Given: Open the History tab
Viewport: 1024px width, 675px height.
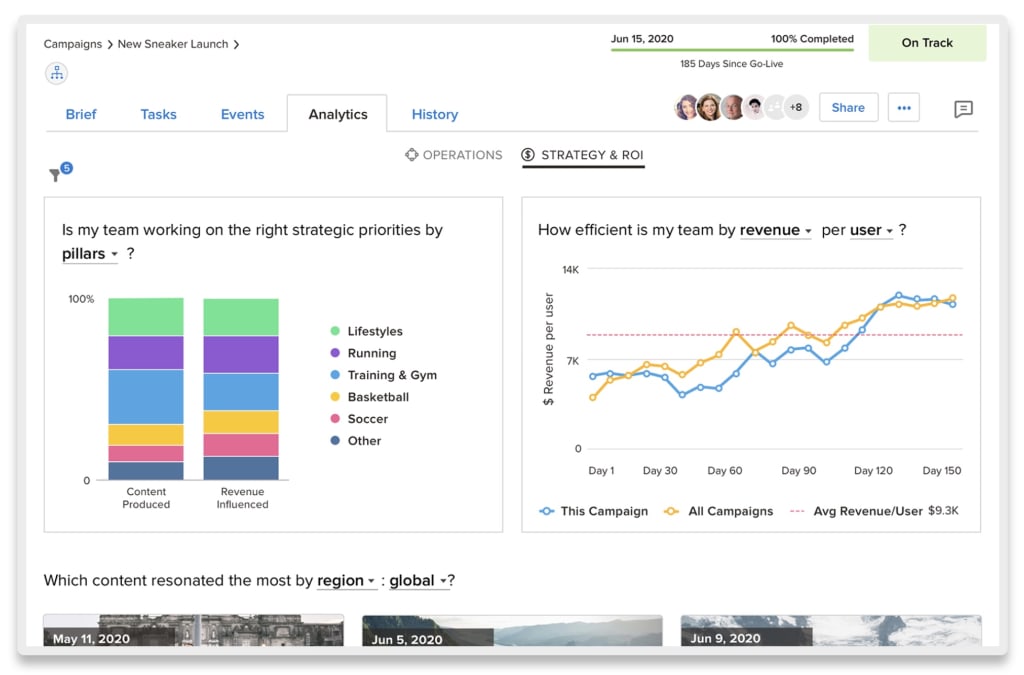Looking at the screenshot, I should [x=434, y=114].
